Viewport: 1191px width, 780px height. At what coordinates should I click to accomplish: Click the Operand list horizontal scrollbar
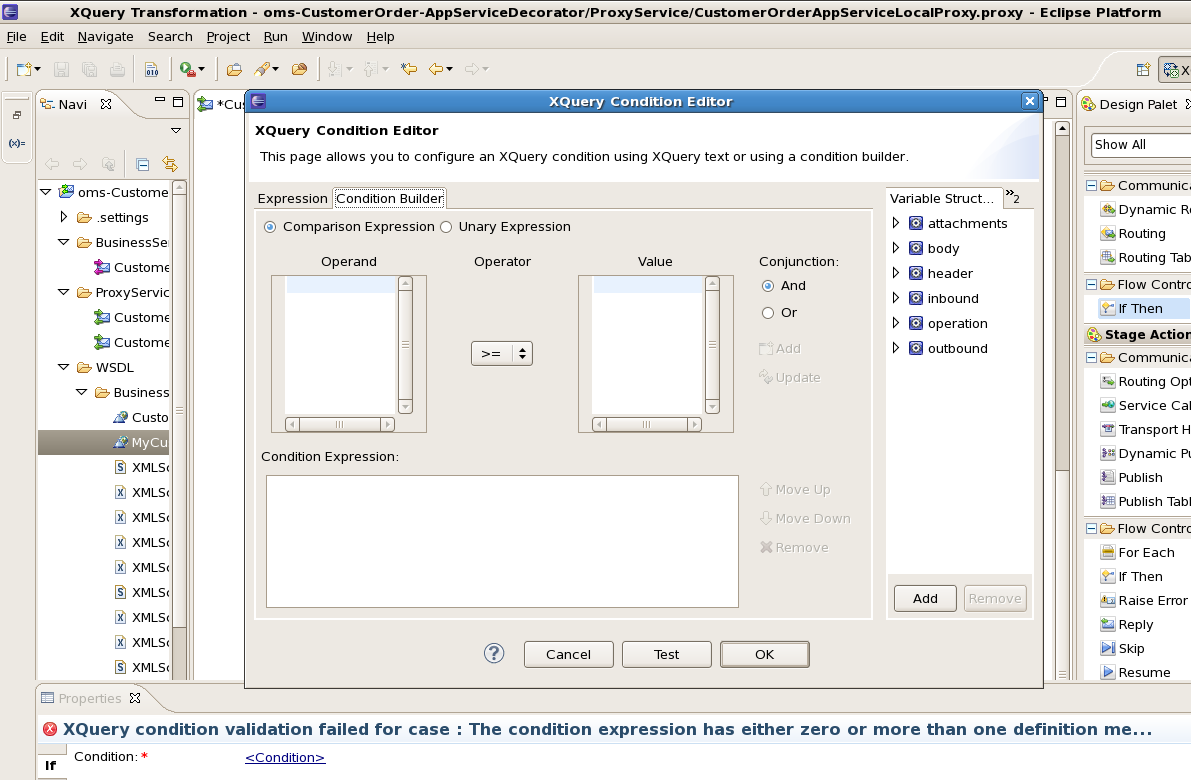coord(340,425)
